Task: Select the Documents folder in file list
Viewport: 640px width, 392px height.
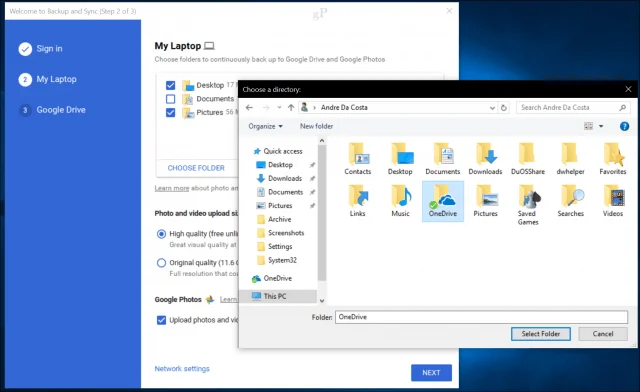Action: 442,158
